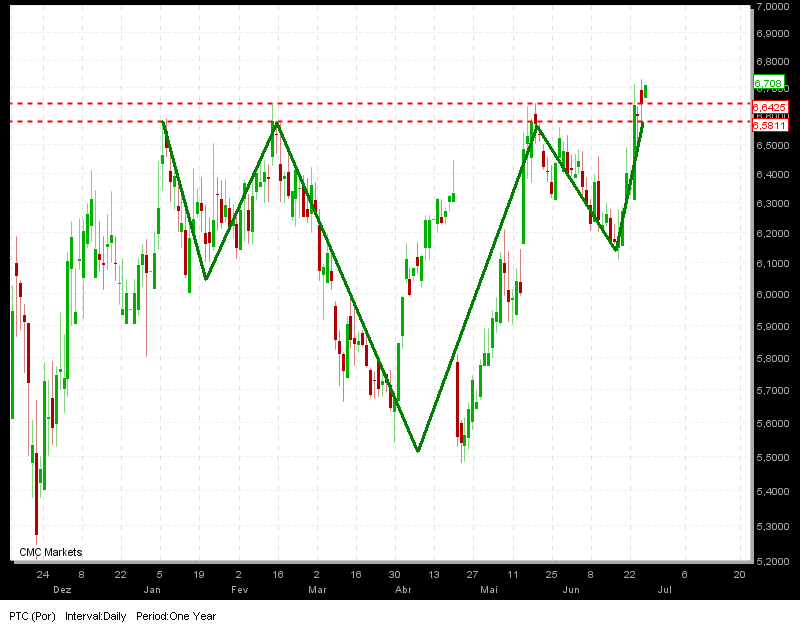Select the red 6,5811 price level tag
Image resolution: width=800 pixels, height=625 pixels.
point(770,125)
